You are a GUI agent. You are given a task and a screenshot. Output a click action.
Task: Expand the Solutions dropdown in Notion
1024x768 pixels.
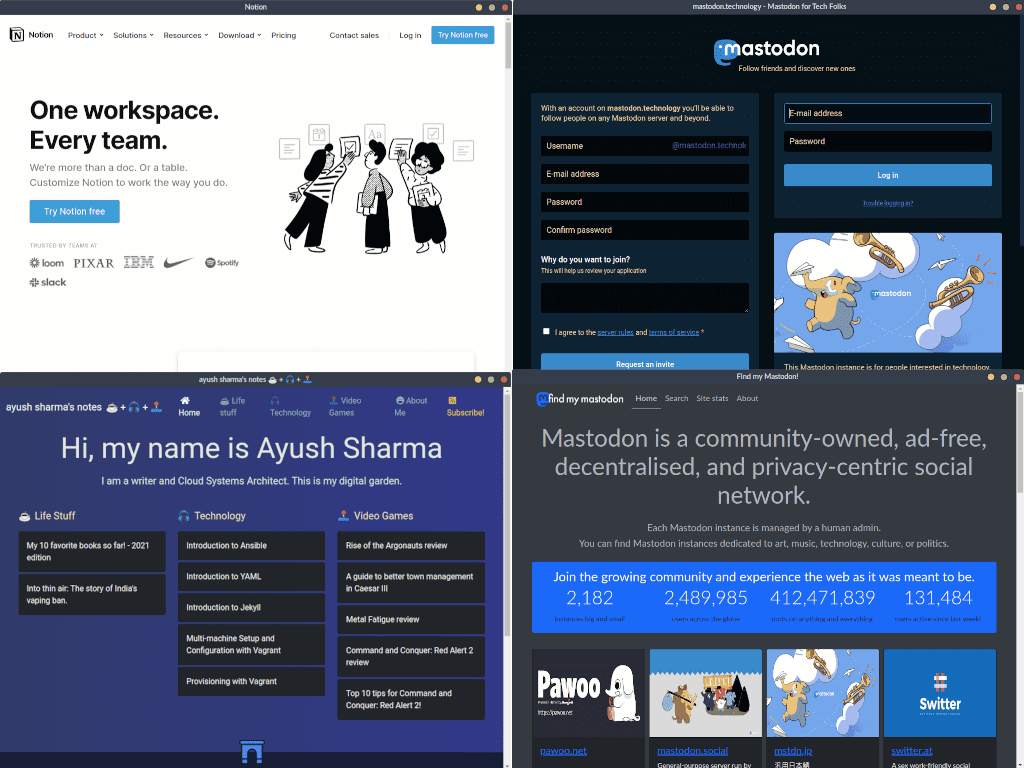coord(133,35)
